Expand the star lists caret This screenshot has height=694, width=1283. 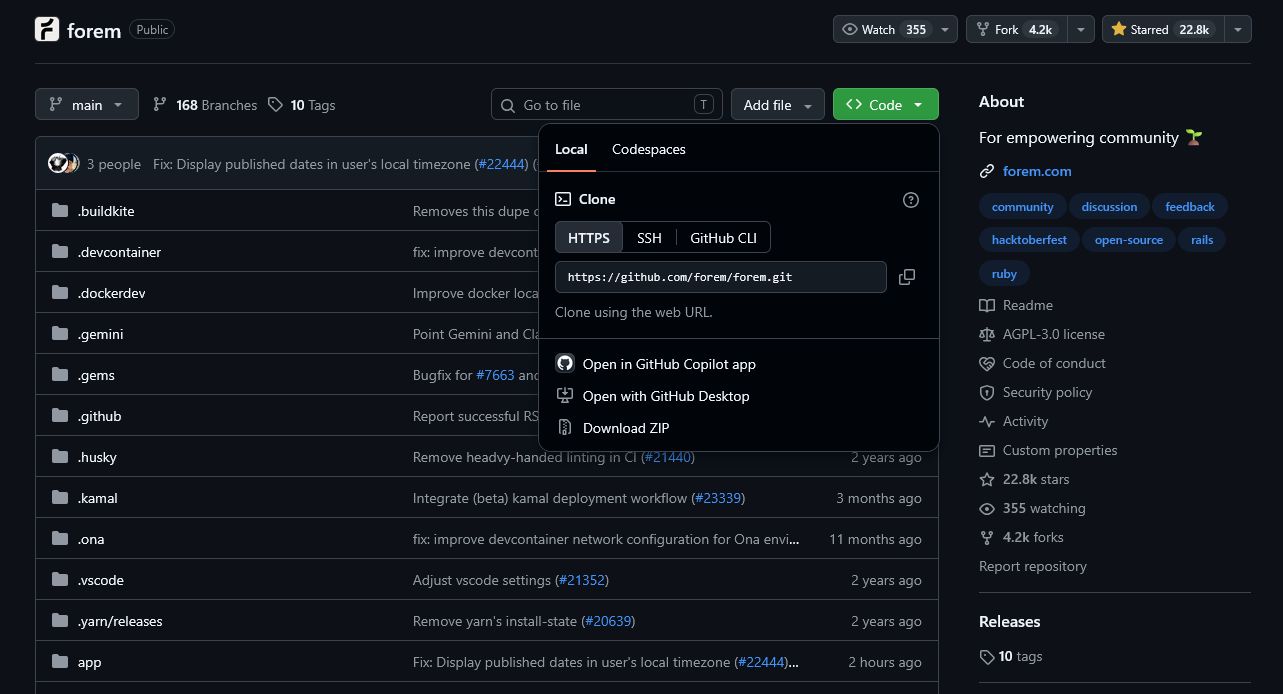(x=1238, y=30)
